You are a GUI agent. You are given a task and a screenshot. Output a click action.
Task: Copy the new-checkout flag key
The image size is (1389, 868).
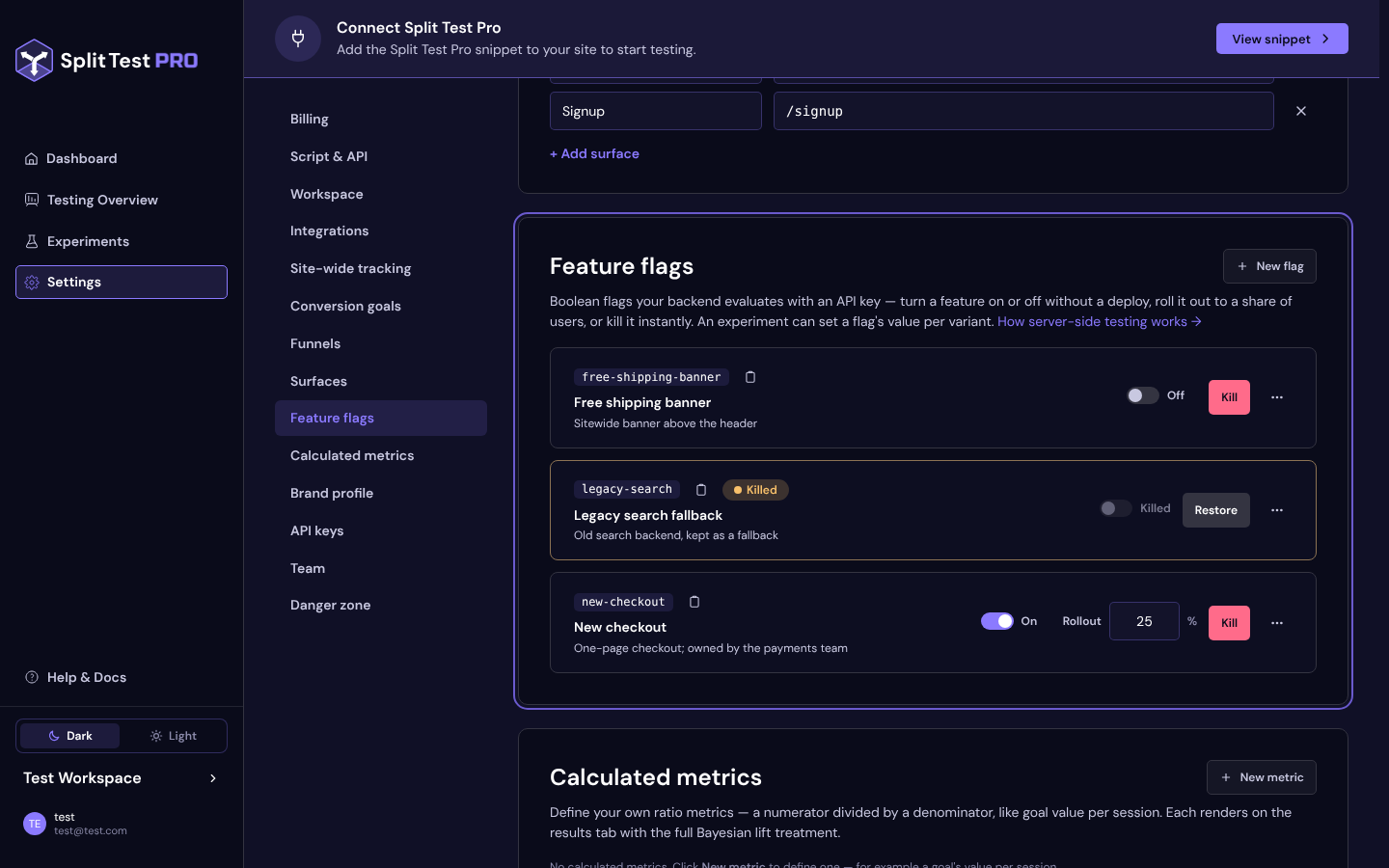[694, 602]
